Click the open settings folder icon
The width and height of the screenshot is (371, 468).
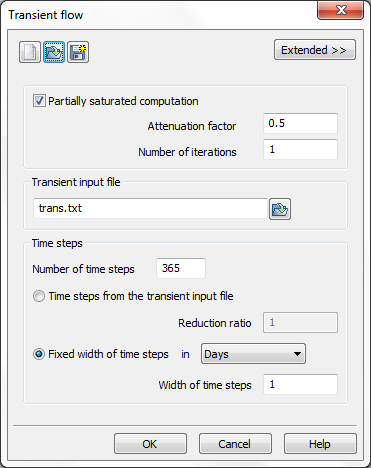(54, 52)
